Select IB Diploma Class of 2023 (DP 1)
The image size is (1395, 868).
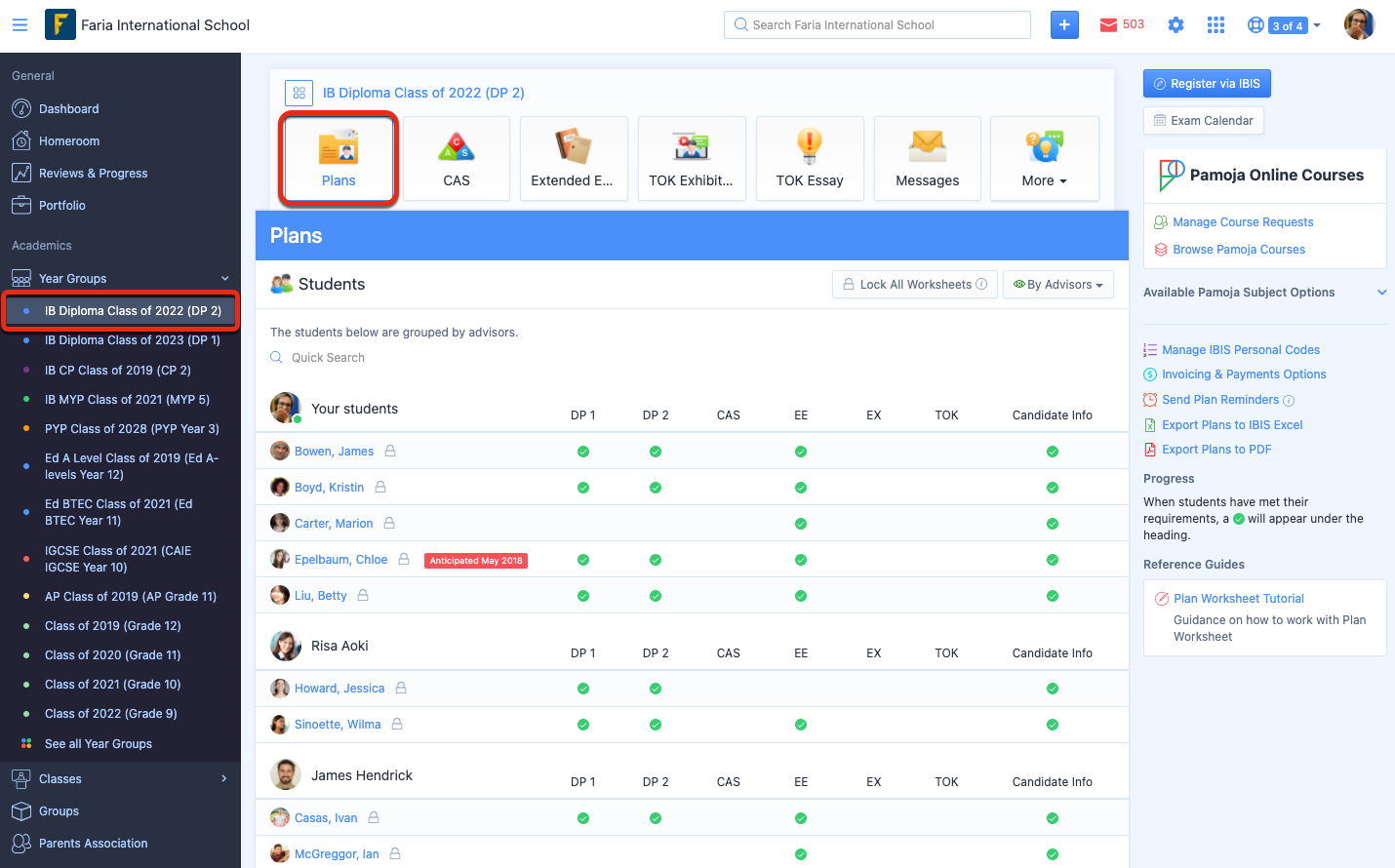coord(133,340)
